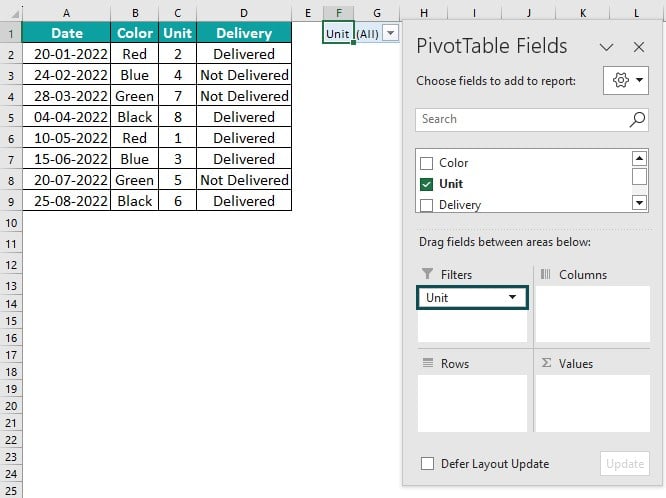The width and height of the screenshot is (666, 498).
Task: Click Delivered cell in row 2
Action: tap(244, 54)
